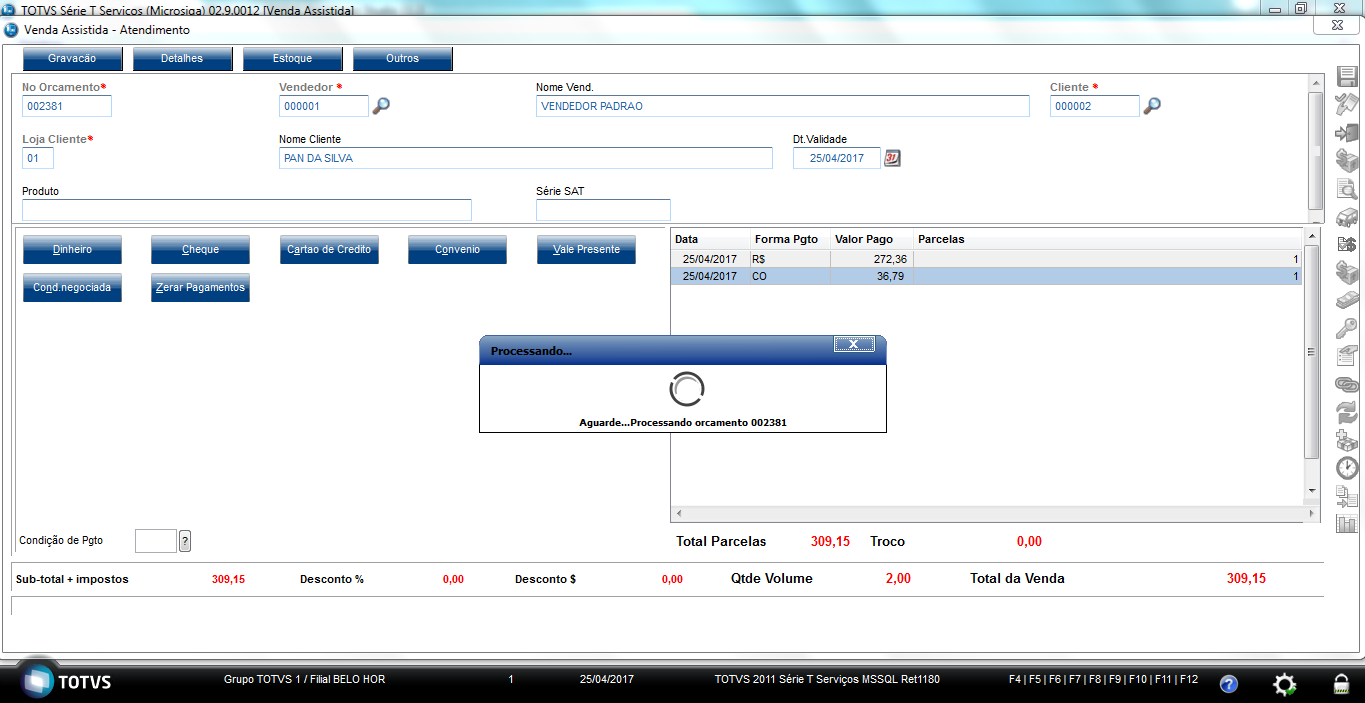1365x703 pixels.
Task: Click the ? button beside Condição de Pgto
Action: tap(185, 541)
